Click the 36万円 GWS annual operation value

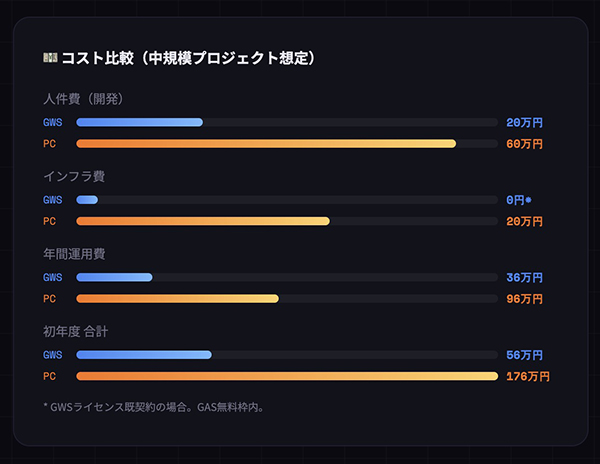coord(524,277)
